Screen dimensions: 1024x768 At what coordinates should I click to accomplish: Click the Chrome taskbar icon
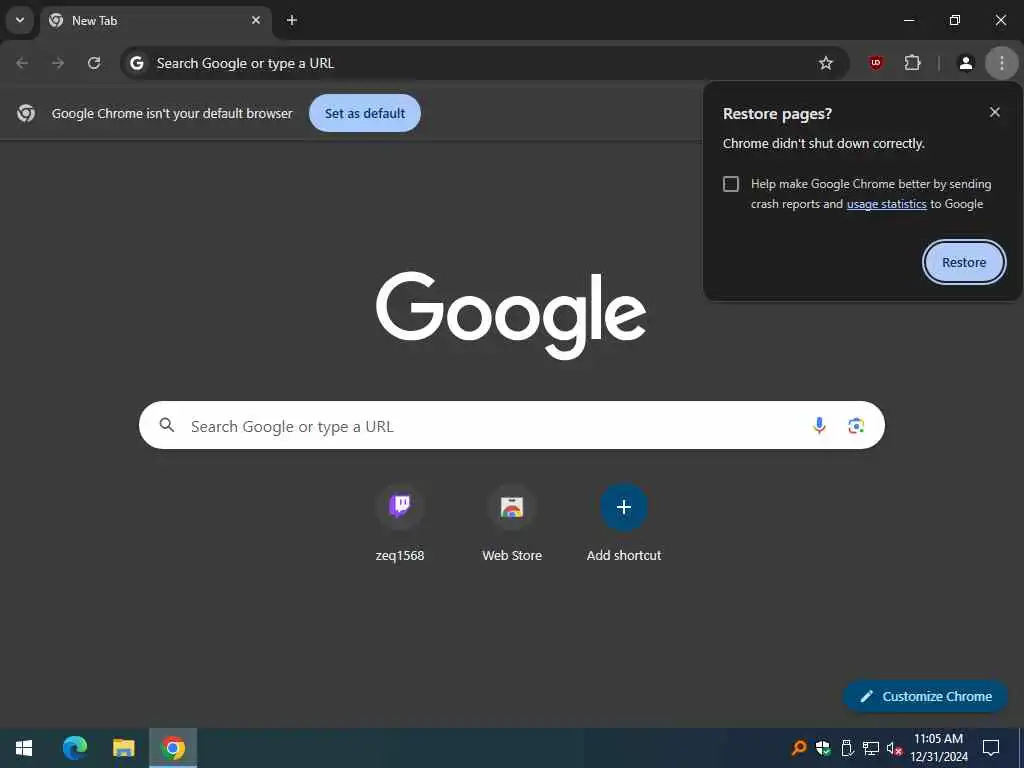click(173, 748)
